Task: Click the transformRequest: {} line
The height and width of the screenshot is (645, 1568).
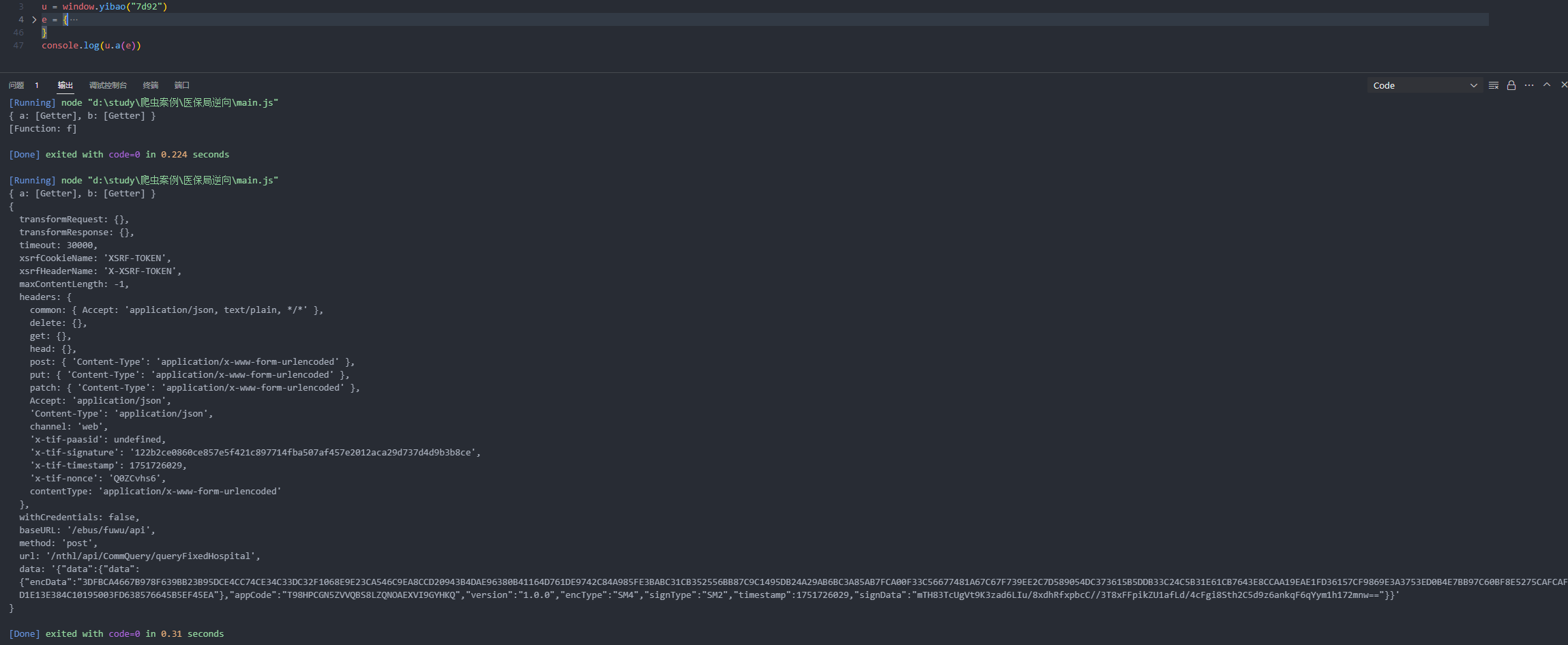Action: point(74,220)
